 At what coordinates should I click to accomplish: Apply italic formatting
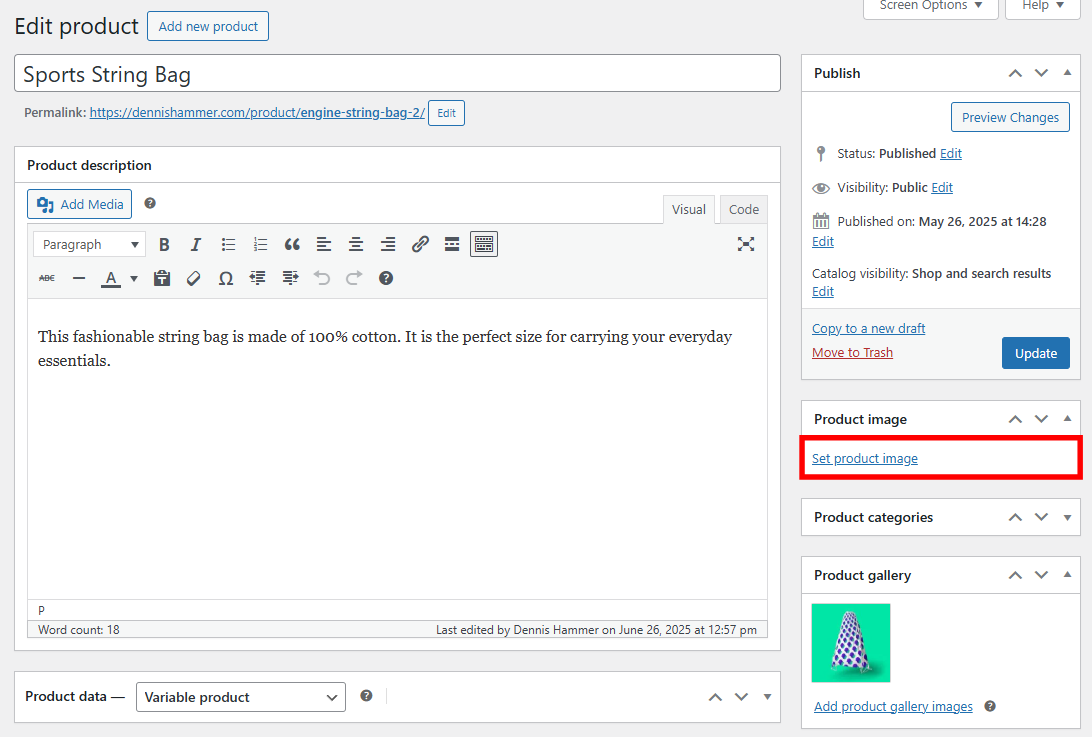(x=196, y=243)
